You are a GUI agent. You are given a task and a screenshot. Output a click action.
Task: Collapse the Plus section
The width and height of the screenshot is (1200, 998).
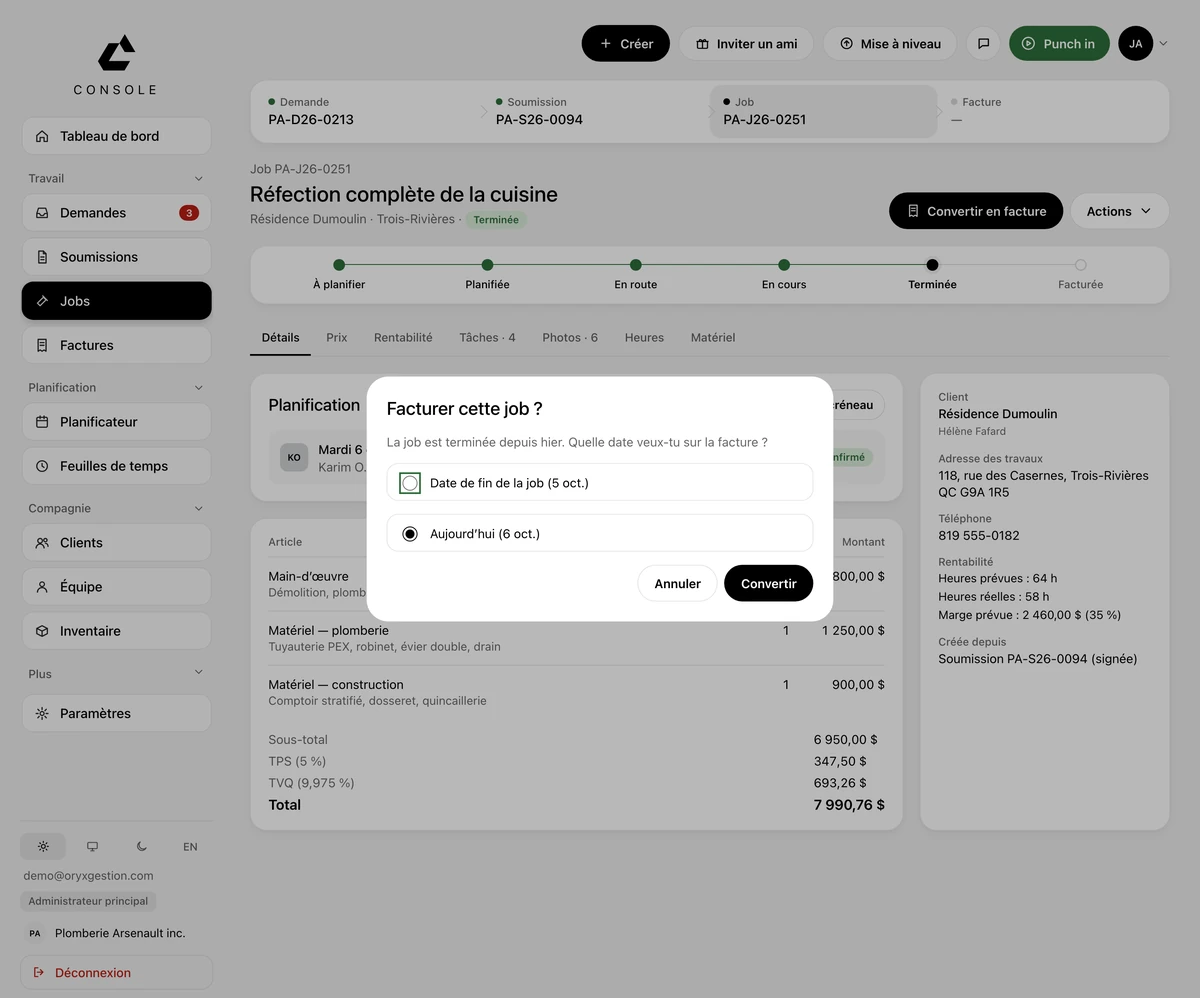coord(199,673)
